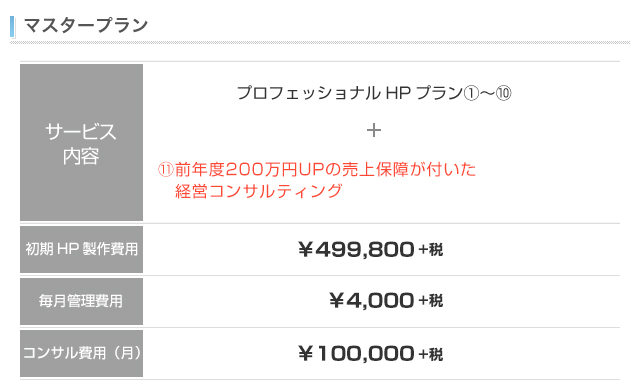Viewport: 640px width, 390px height.
Task: Click the ① circled number
Action: (x=471, y=93)
